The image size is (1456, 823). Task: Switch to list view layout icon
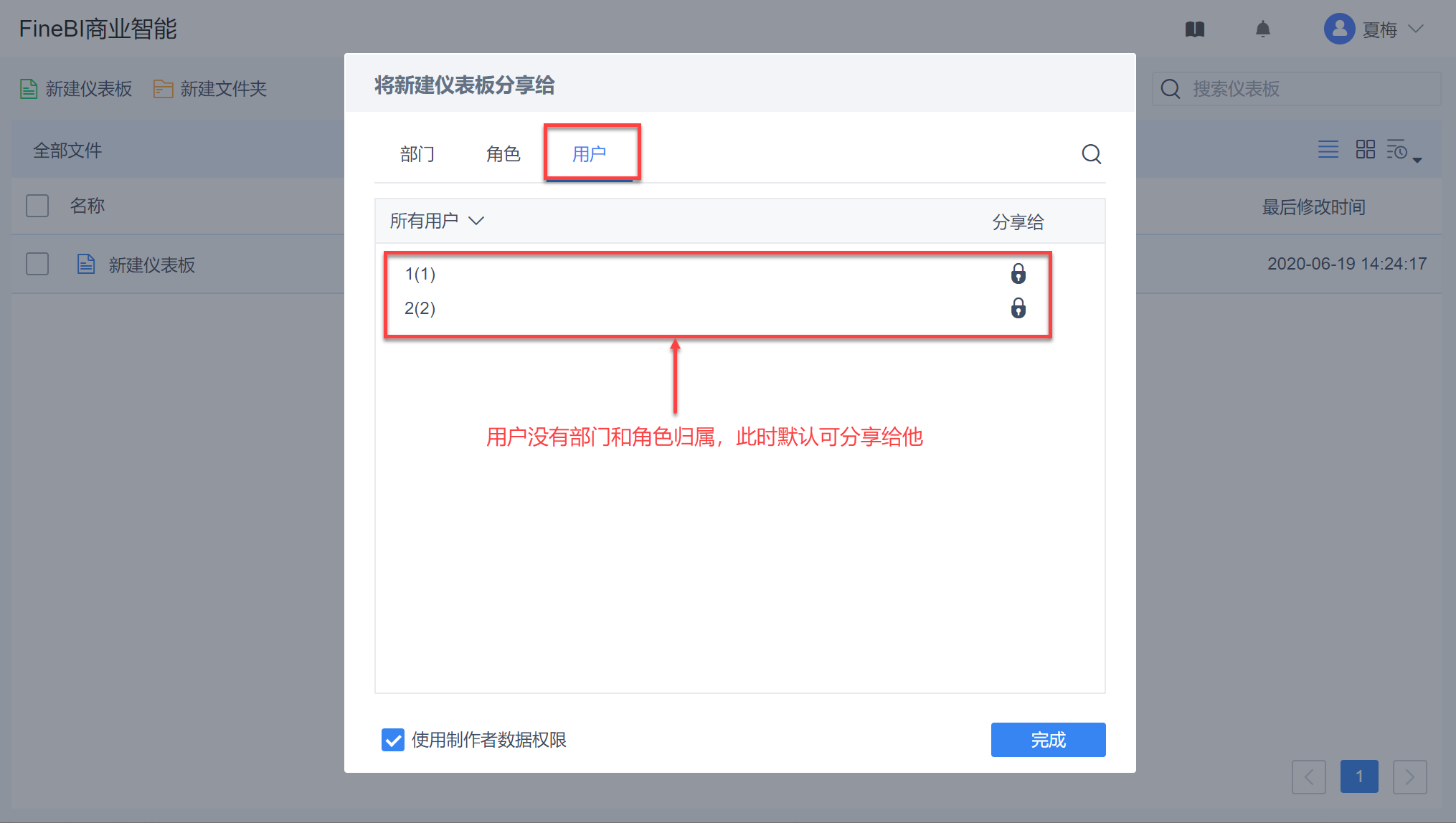[1328, 149]
